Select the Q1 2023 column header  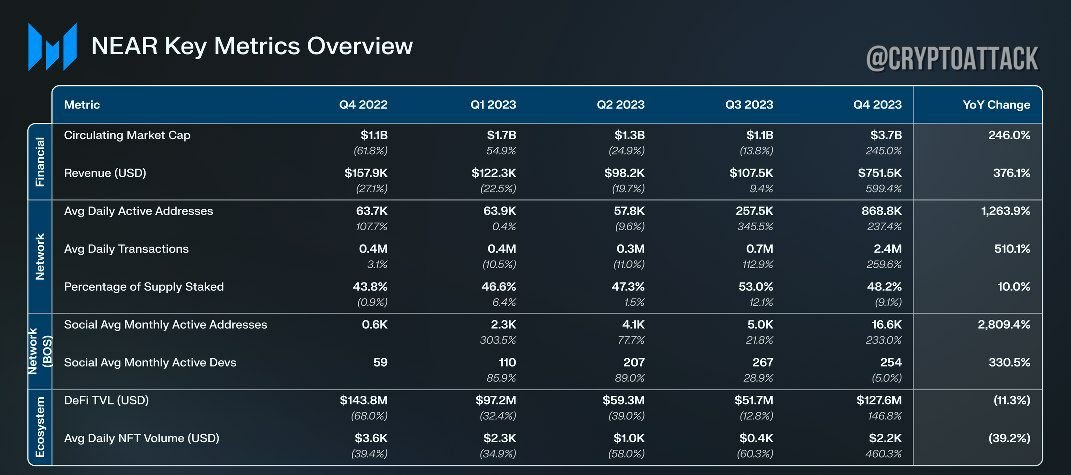coord(493,105)
